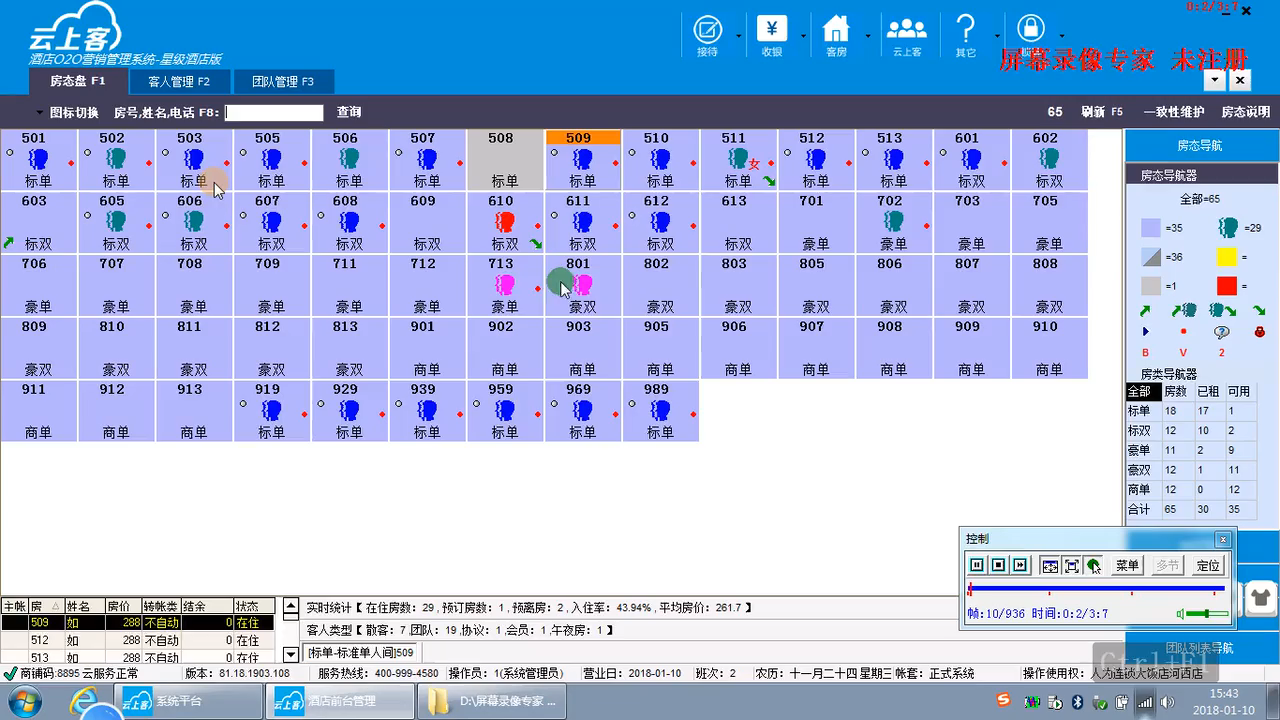Open the 客房 housekeeping home icon
This screenshot has width=1280, height=720.
[x=836, y=34]
